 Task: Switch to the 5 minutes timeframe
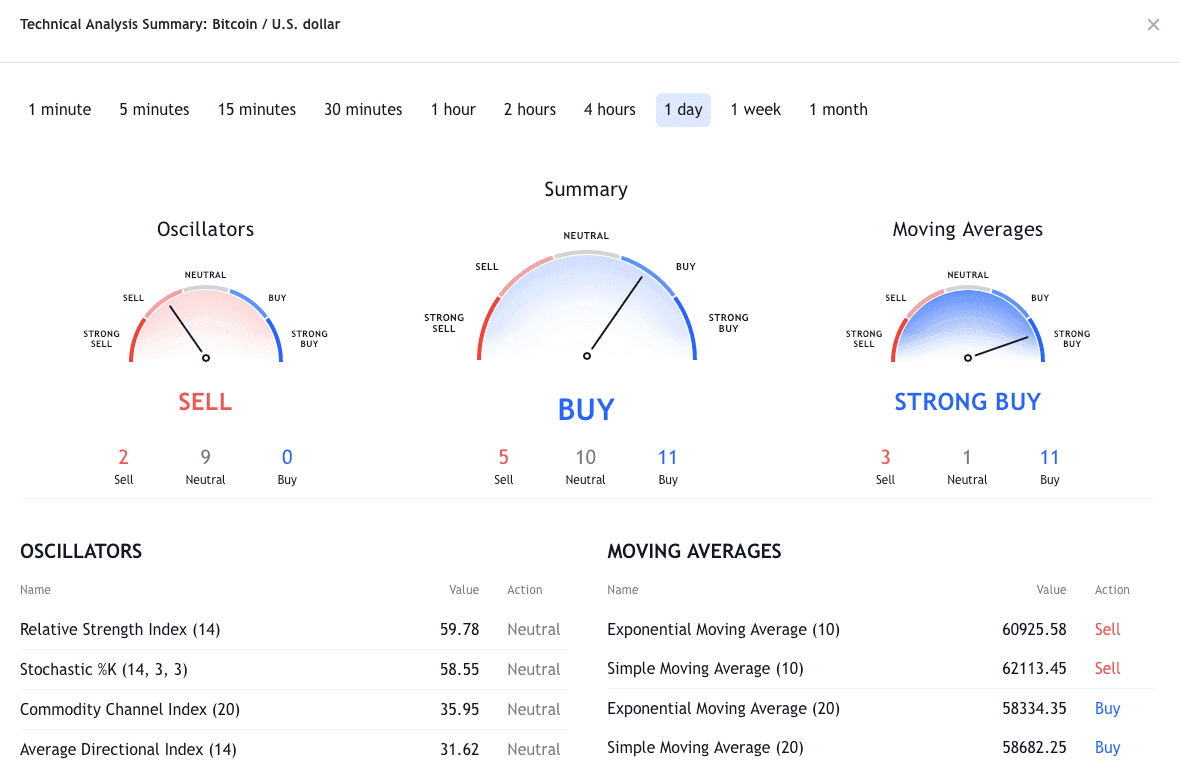coord(154,110)
